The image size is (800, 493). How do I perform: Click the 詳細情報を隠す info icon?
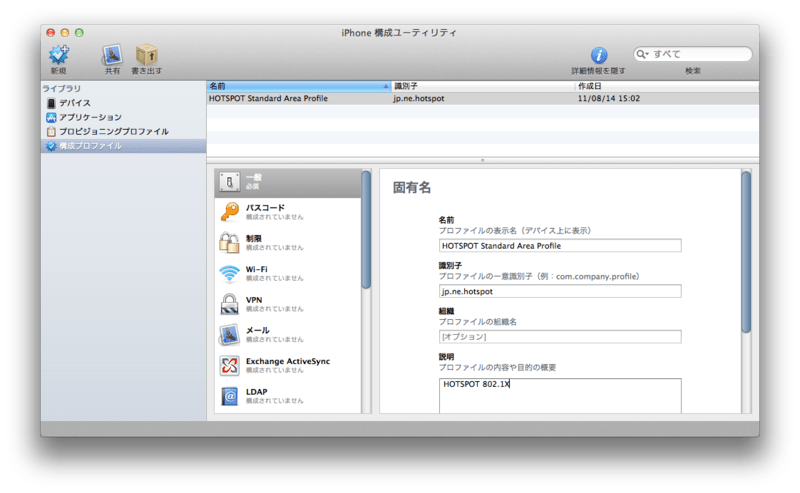[599, 55]
